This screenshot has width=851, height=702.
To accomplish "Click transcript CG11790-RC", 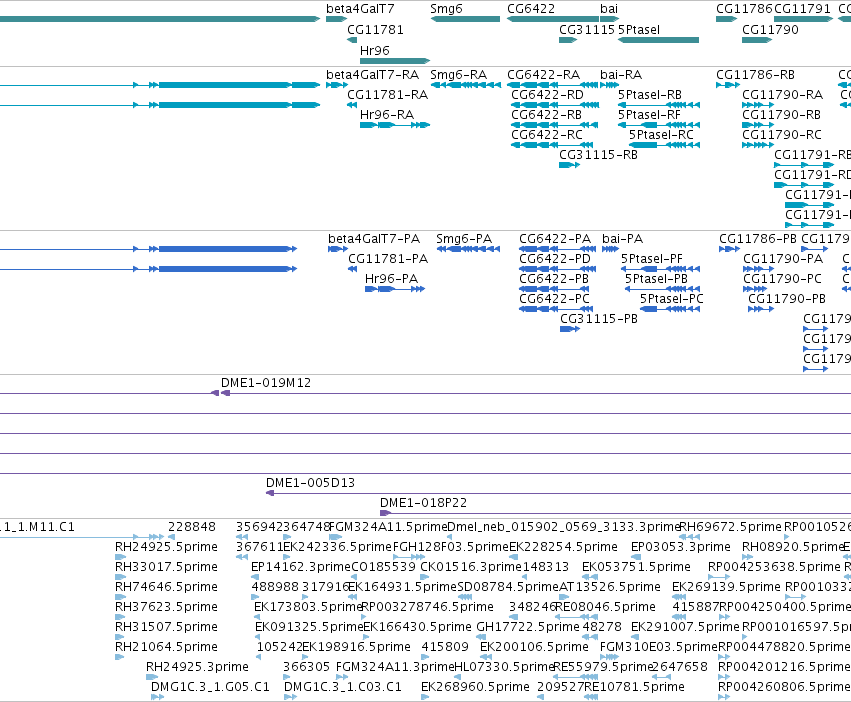I will [758, 145].
